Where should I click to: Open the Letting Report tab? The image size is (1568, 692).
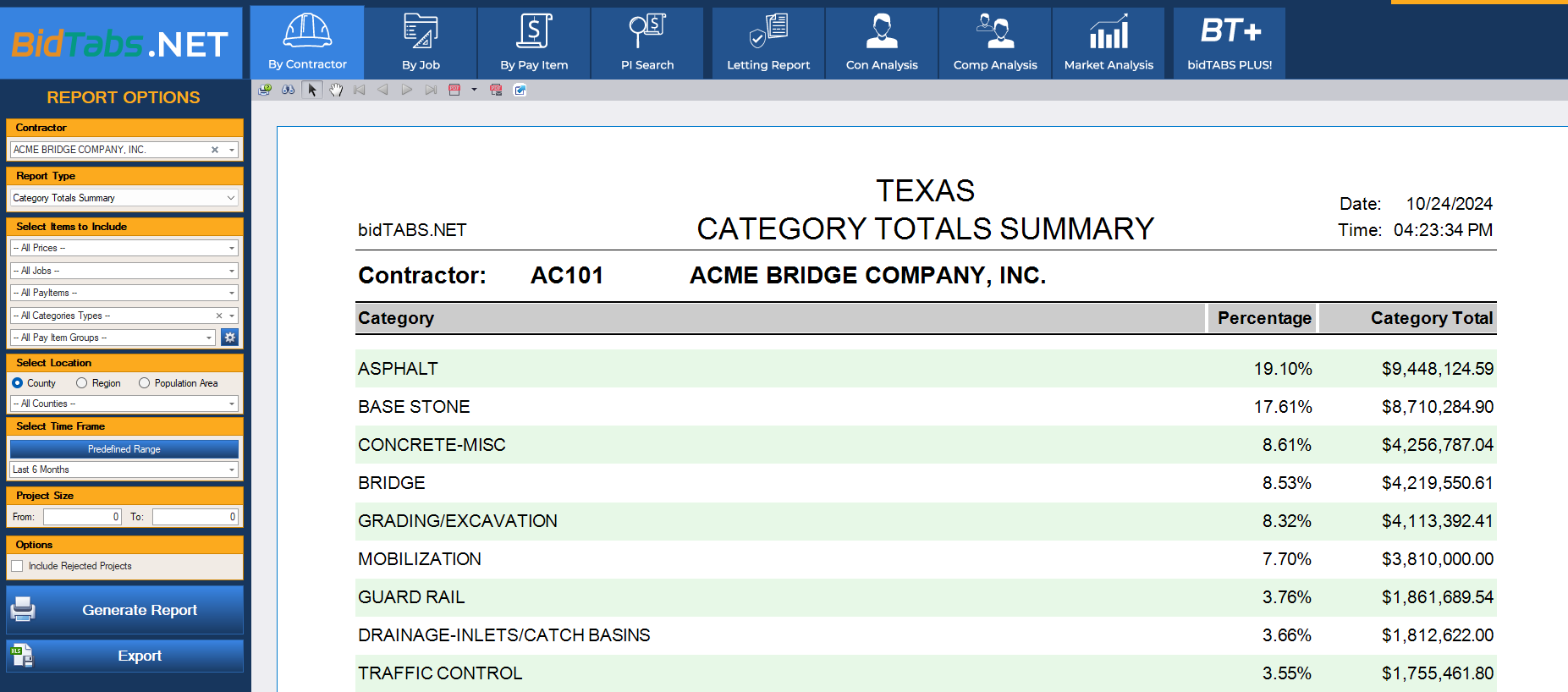(768, 43)
